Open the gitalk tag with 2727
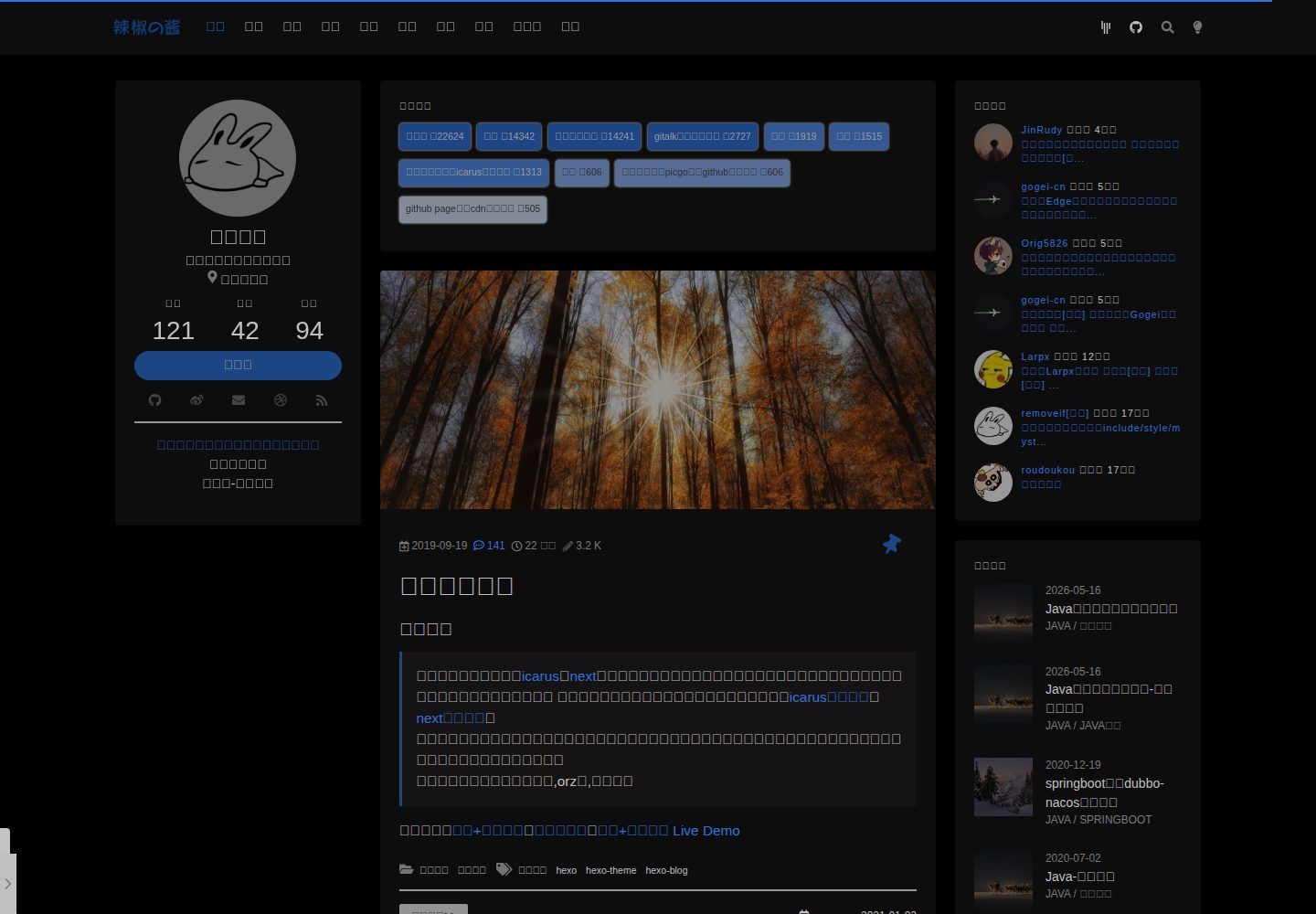This screenshot has width=1316, height=914. (x=702, y=136)
